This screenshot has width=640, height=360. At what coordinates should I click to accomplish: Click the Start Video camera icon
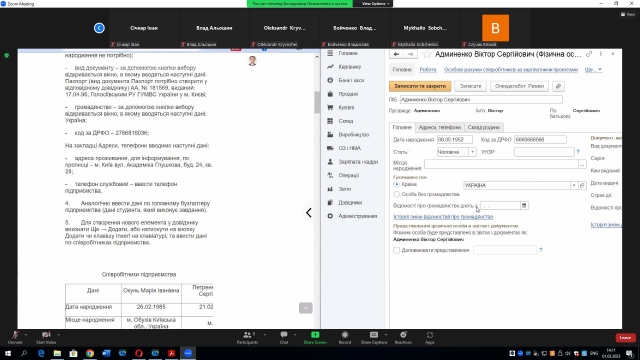click(46, 335)
